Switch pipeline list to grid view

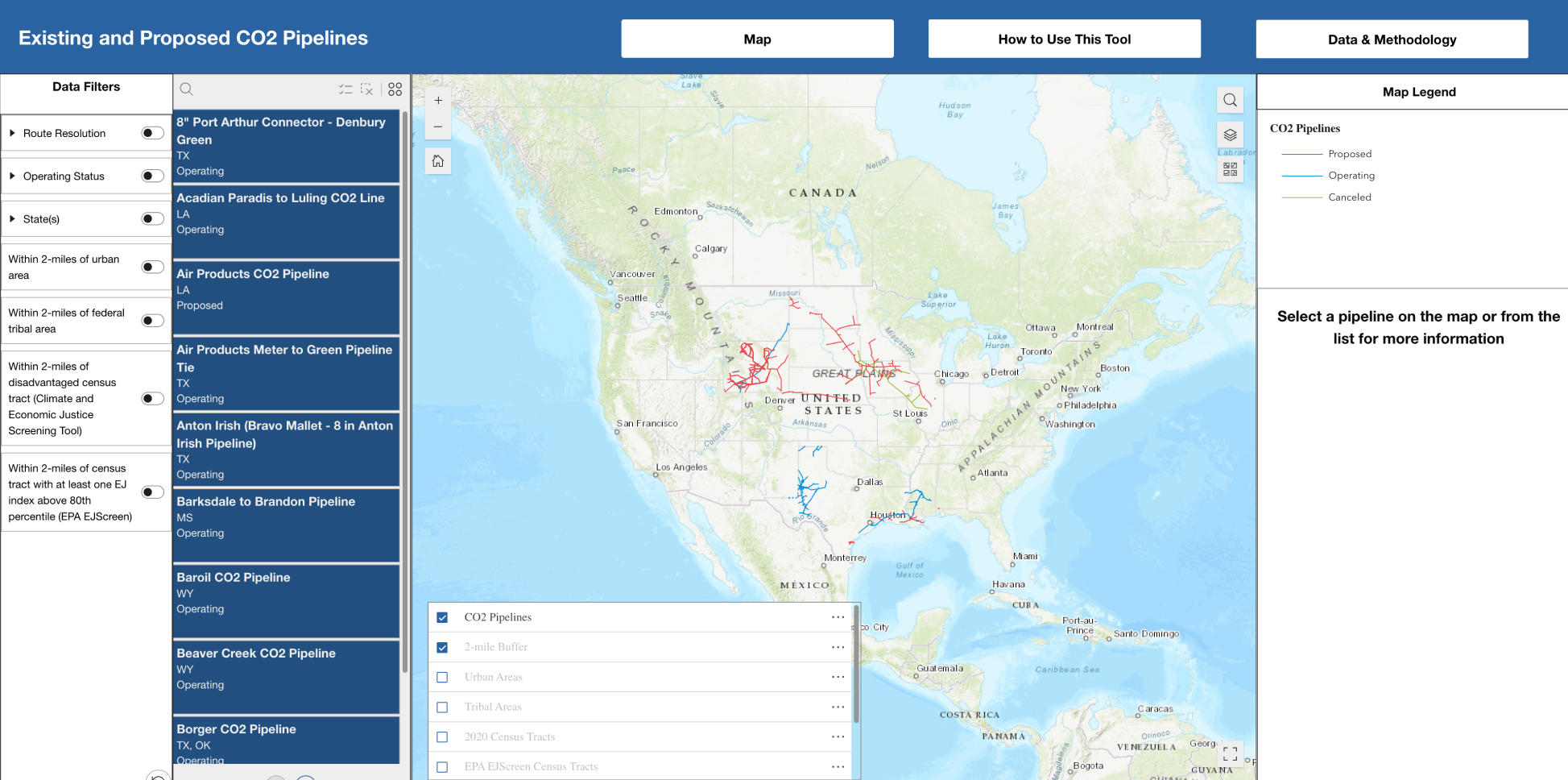coord(395,89)
